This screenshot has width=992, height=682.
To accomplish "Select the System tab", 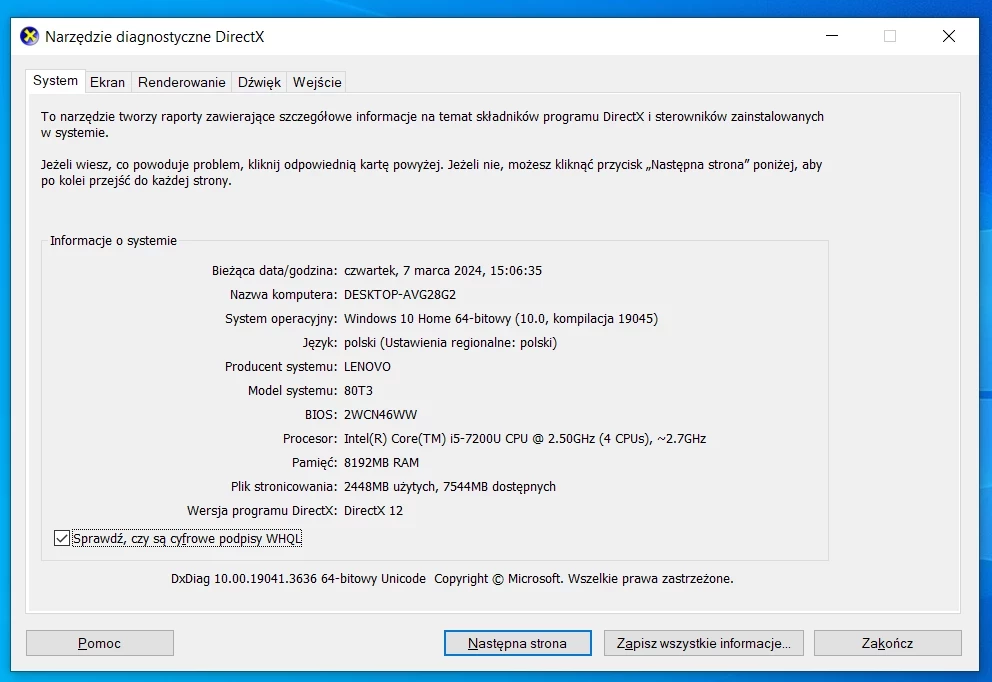I will [56, 81].
